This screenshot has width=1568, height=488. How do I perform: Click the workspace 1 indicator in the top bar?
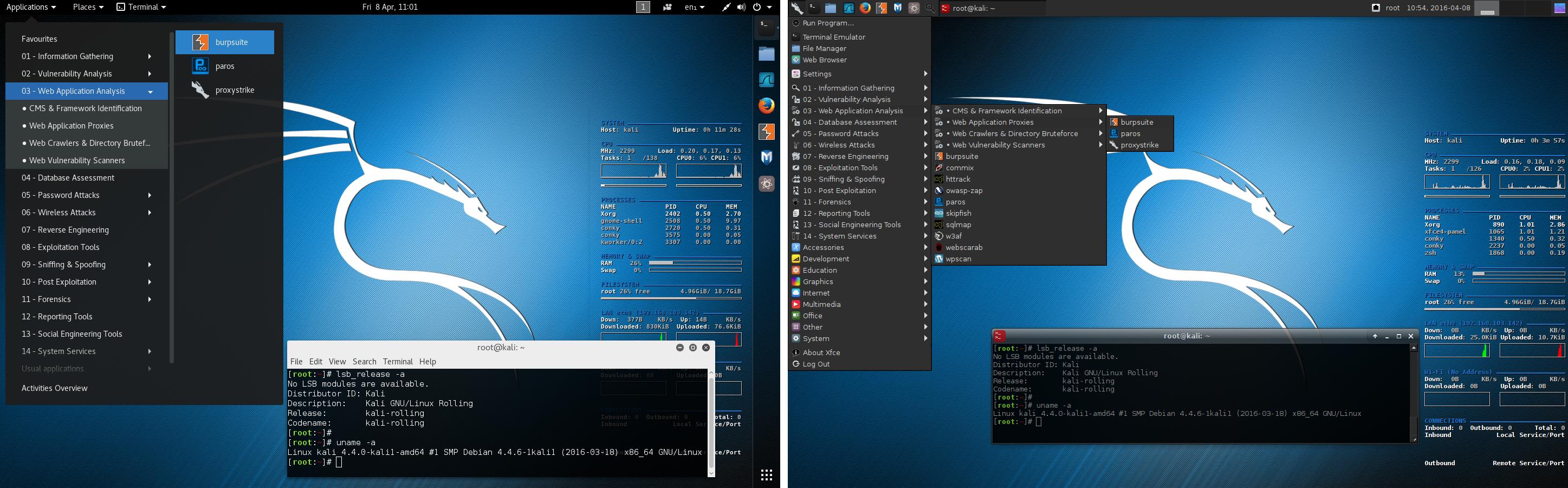[643, 7]
